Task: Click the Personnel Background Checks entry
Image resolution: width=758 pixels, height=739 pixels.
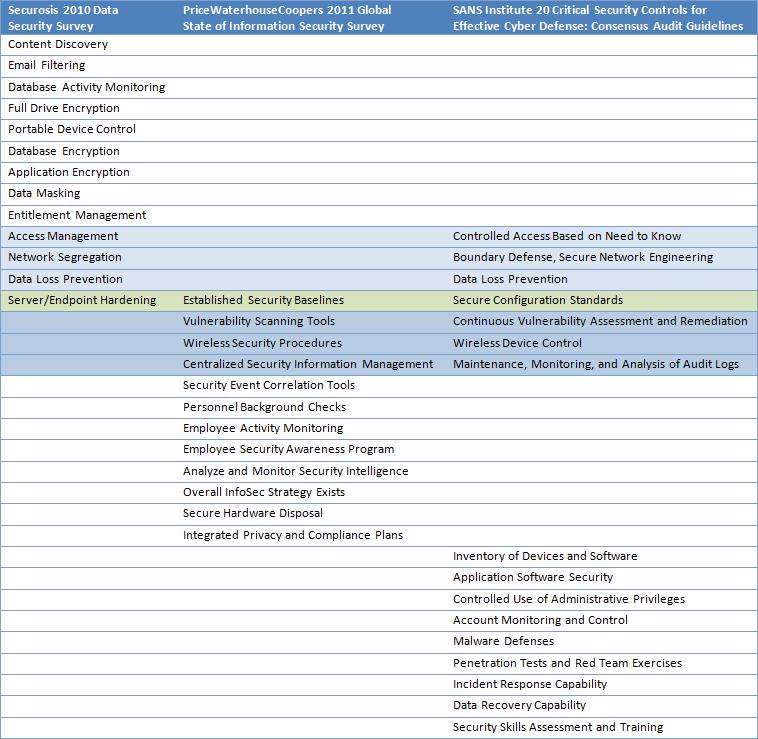Action: [264, 407]
